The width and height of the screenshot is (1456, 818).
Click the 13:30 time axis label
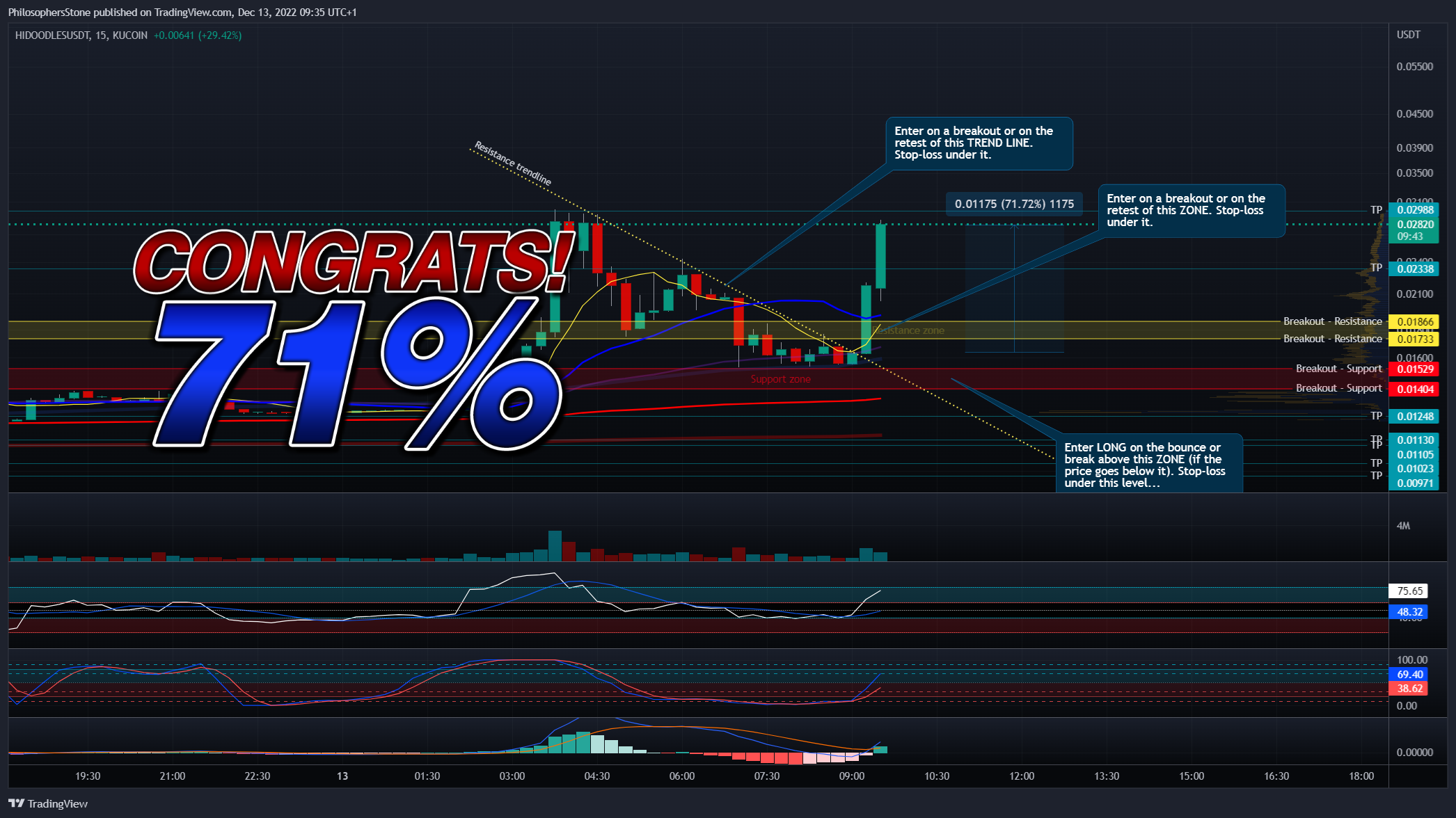tap(1107, 776)
